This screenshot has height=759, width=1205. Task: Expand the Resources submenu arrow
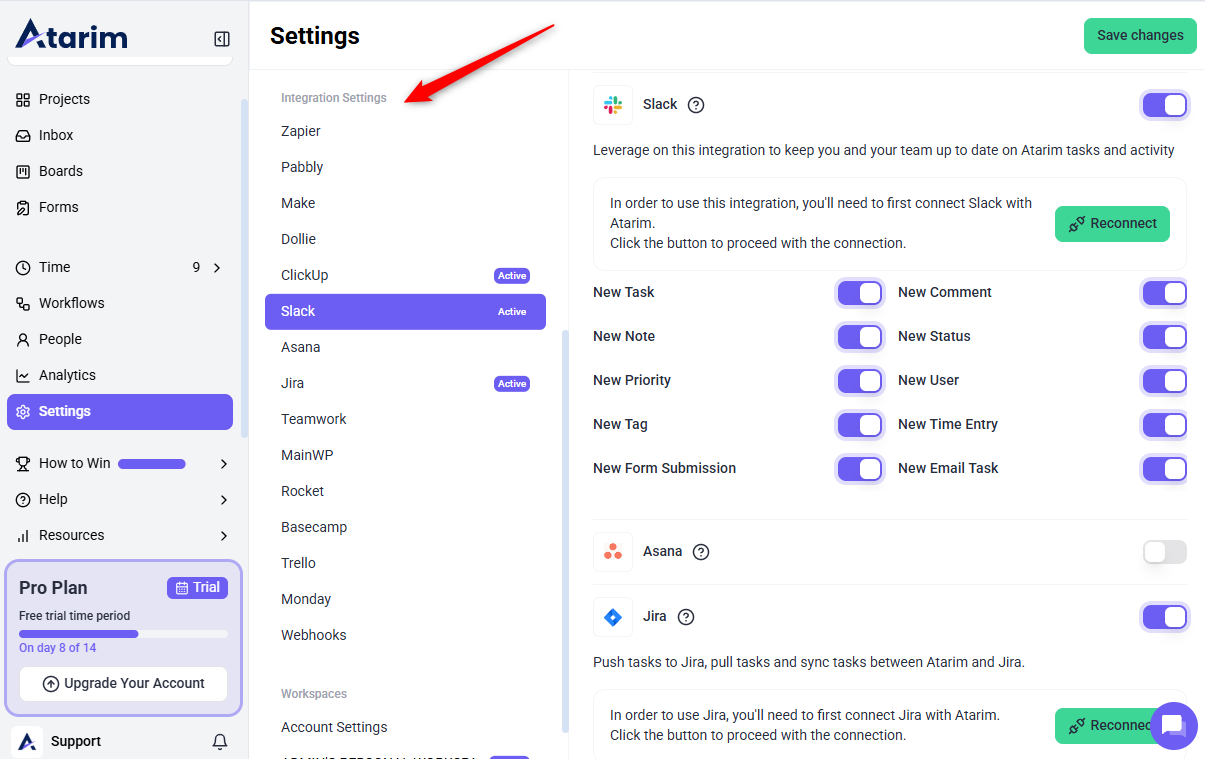pyautogui.click(x=223, y=536)
